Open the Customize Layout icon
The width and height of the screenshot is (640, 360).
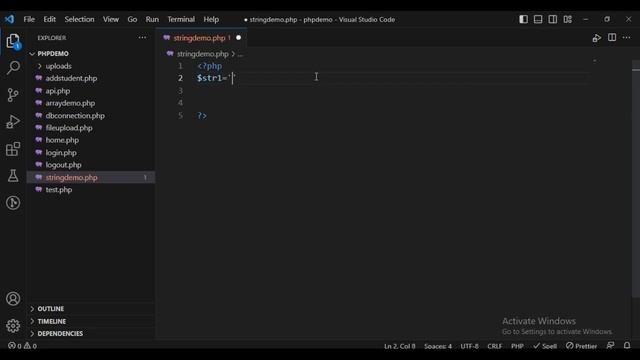[x=567, y=19]
